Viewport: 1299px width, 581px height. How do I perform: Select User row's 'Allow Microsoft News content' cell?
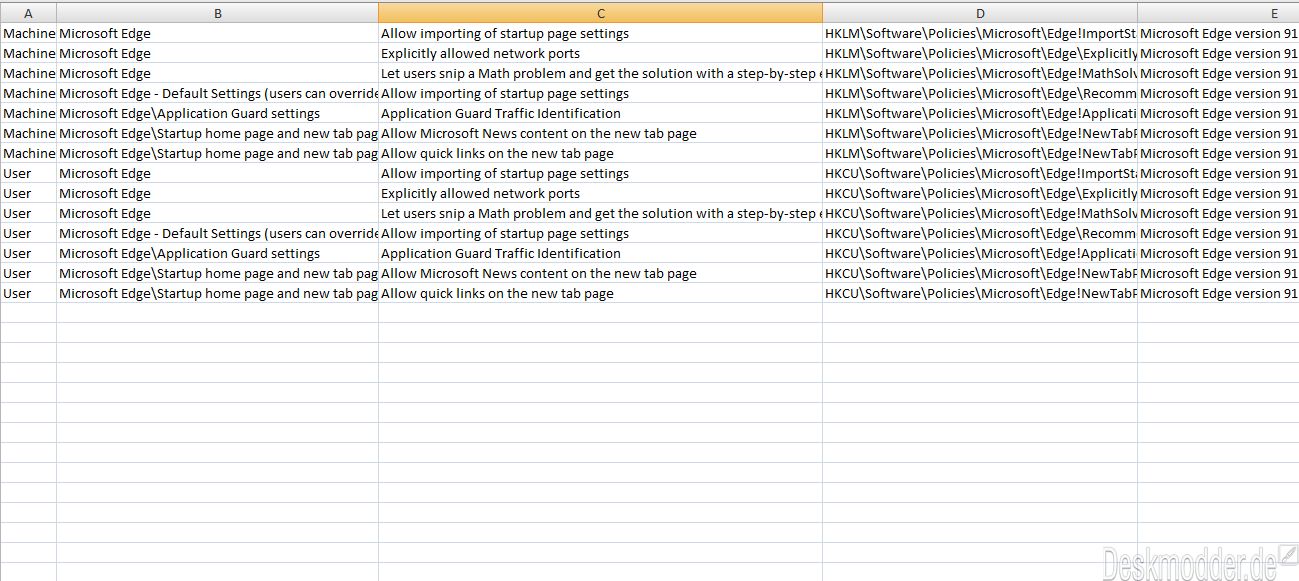coord(600,273)
